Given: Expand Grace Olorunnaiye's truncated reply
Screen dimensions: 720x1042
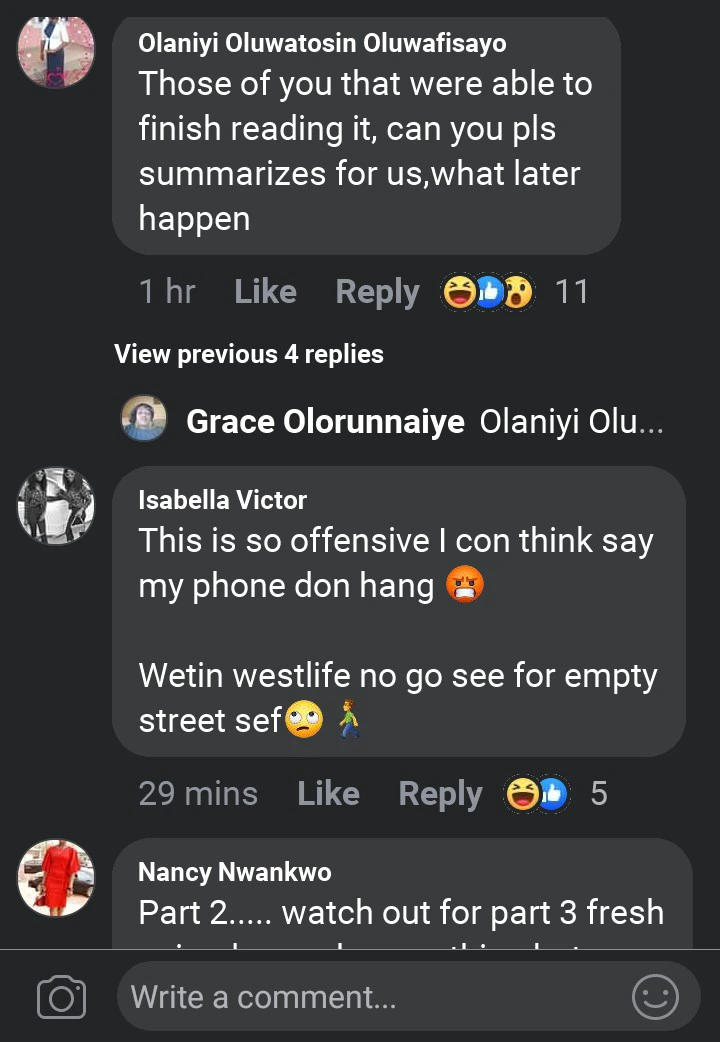Looking at the screenshot, I should [x=571, y=421].
